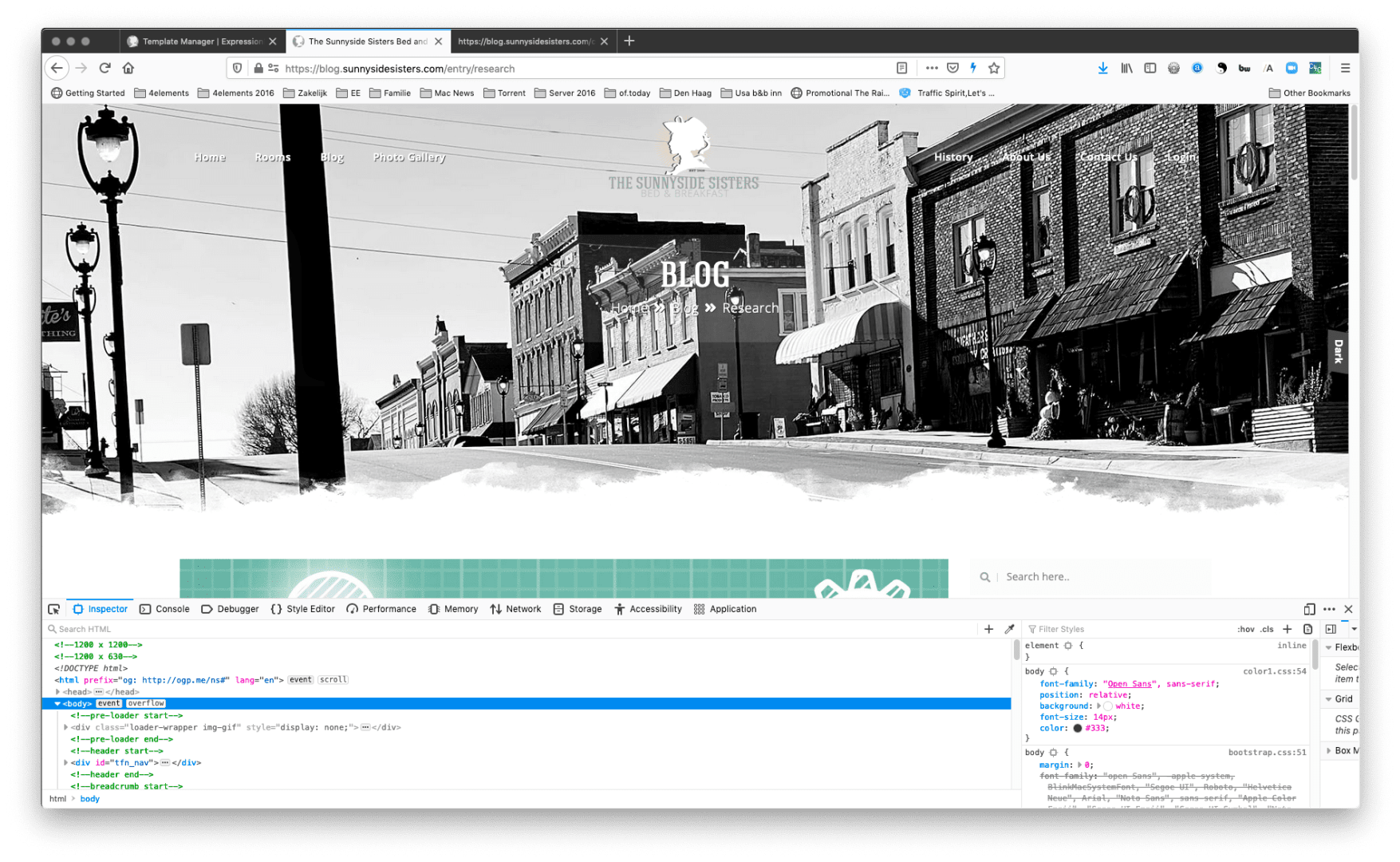Go to Rooms in site navigation
Screen dimensions: 1400x862
point(273,157)
